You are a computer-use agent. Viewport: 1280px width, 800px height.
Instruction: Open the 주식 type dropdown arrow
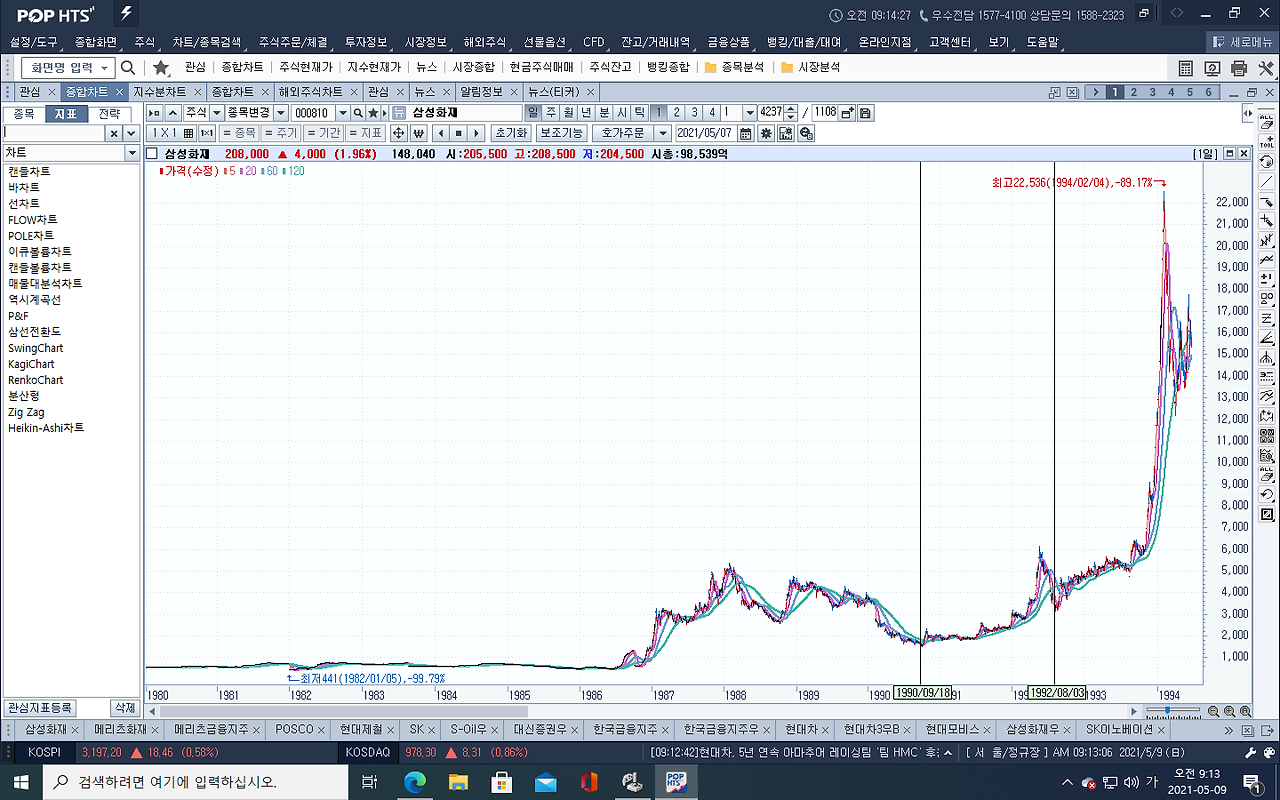[216, 113]
